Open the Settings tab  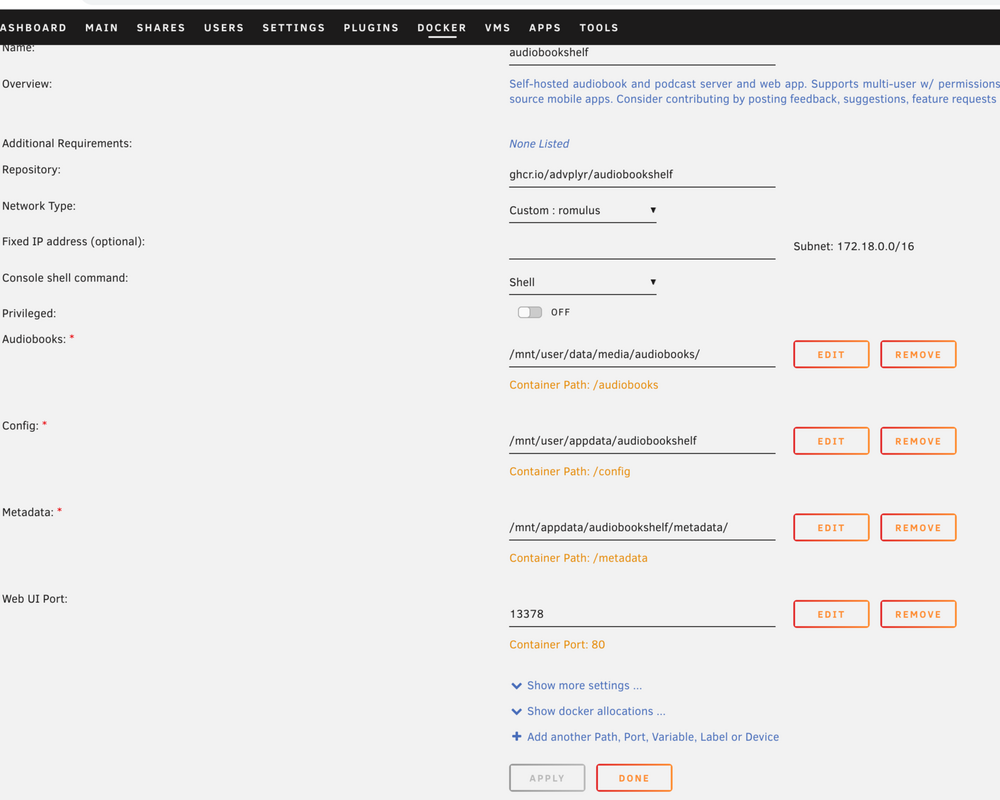(x=293, y=28)
